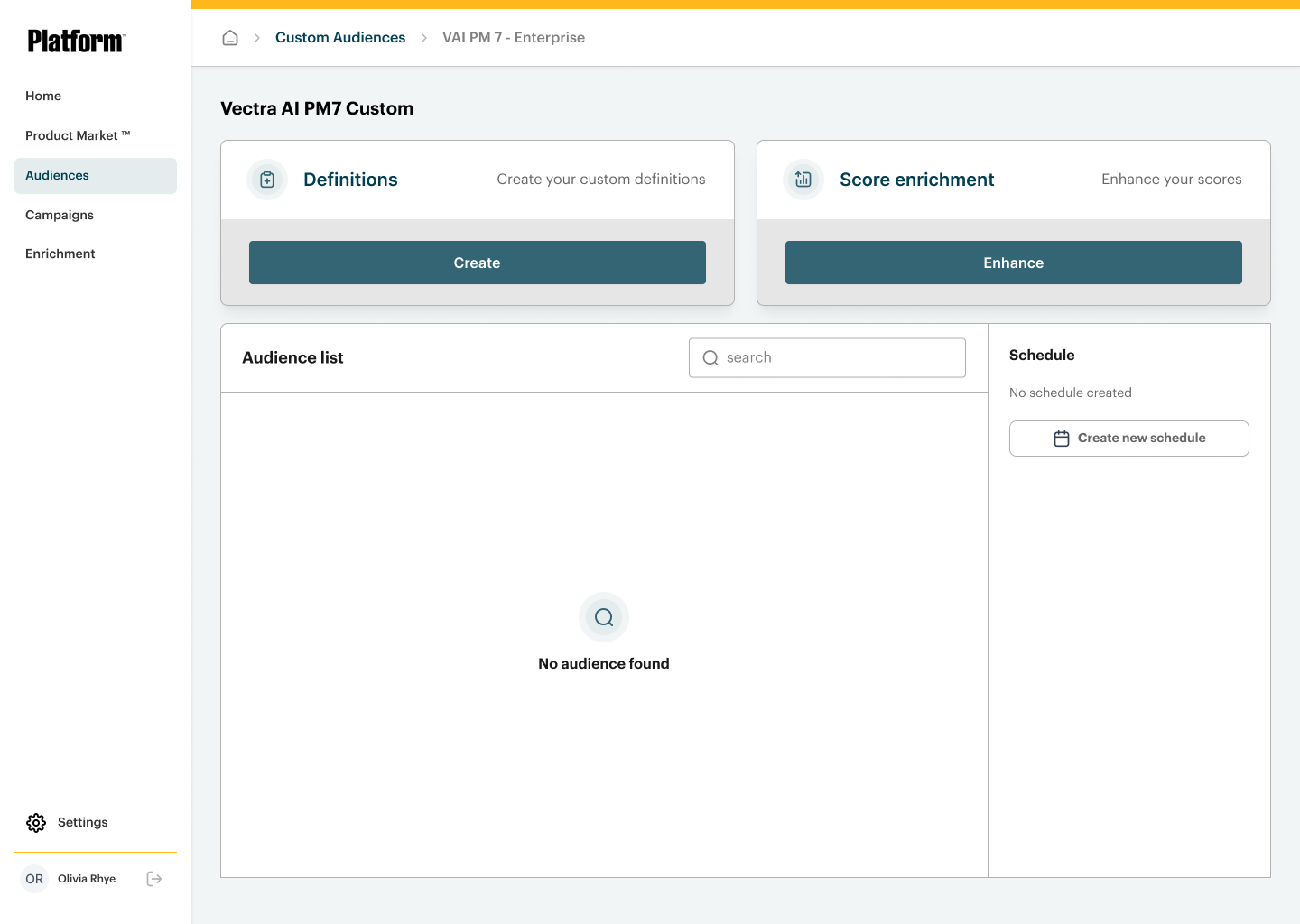Click the Score enrichment chart icon
The width and height of the screenshot is (1300, 924).
(x=803, y=180)
